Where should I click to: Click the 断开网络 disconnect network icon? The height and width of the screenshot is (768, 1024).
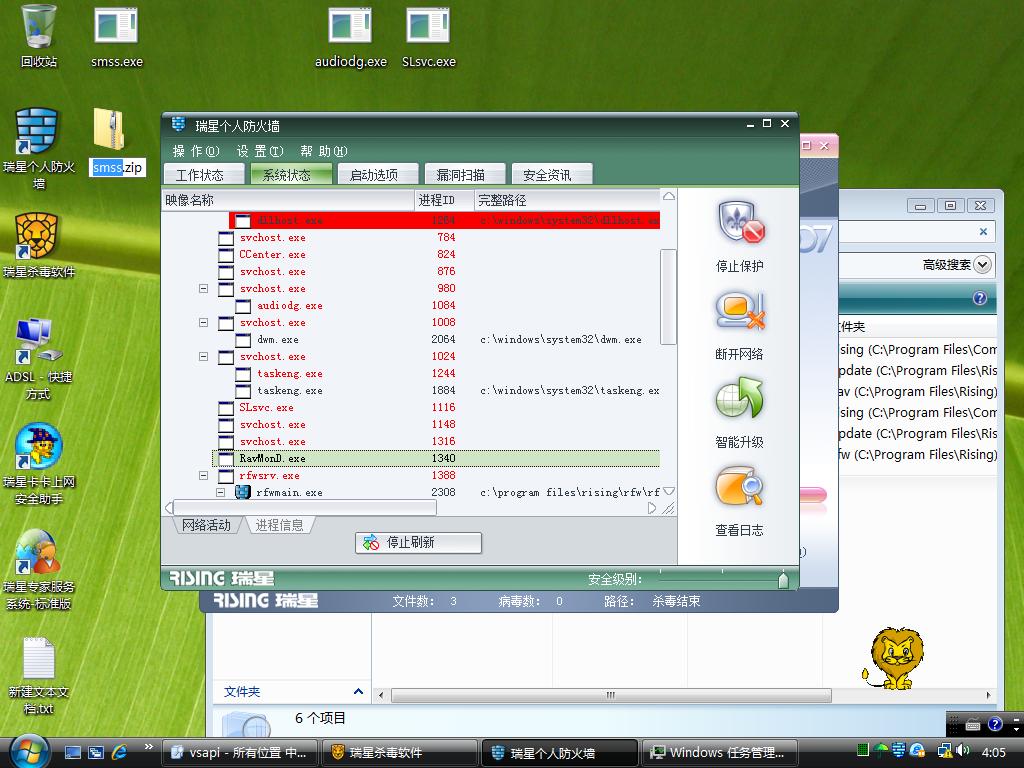click(x=739, y=312)
